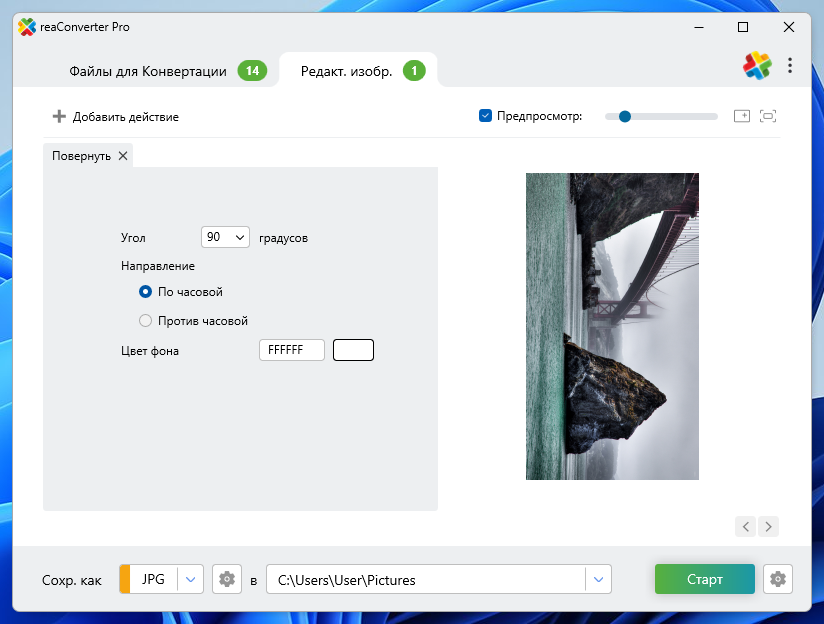This screenshot has height=624, width=824.
Task: Close the Повернуть action tab
Action: pos(123,156)
